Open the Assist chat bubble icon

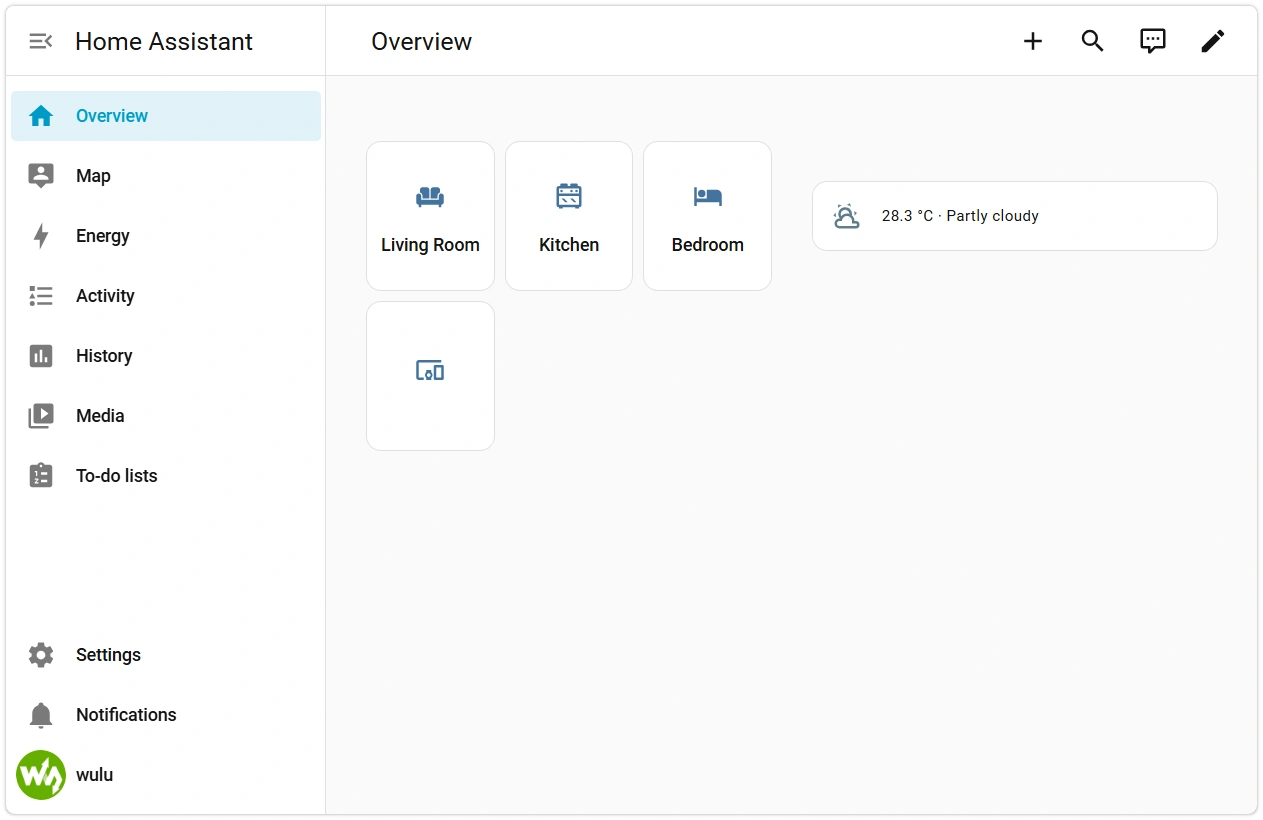(x=1153, y=41)
